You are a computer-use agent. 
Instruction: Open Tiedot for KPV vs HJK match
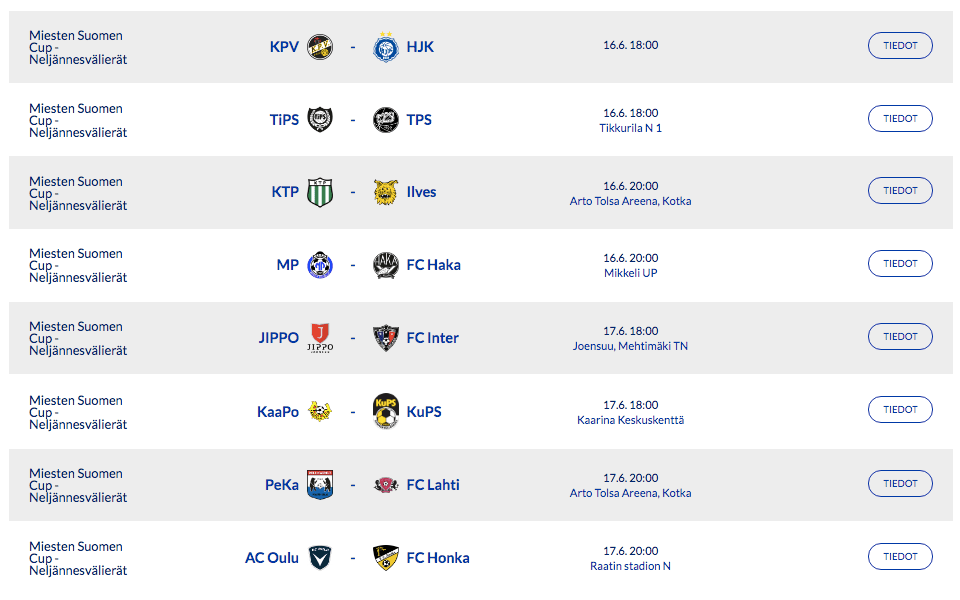tap(900, 46)
